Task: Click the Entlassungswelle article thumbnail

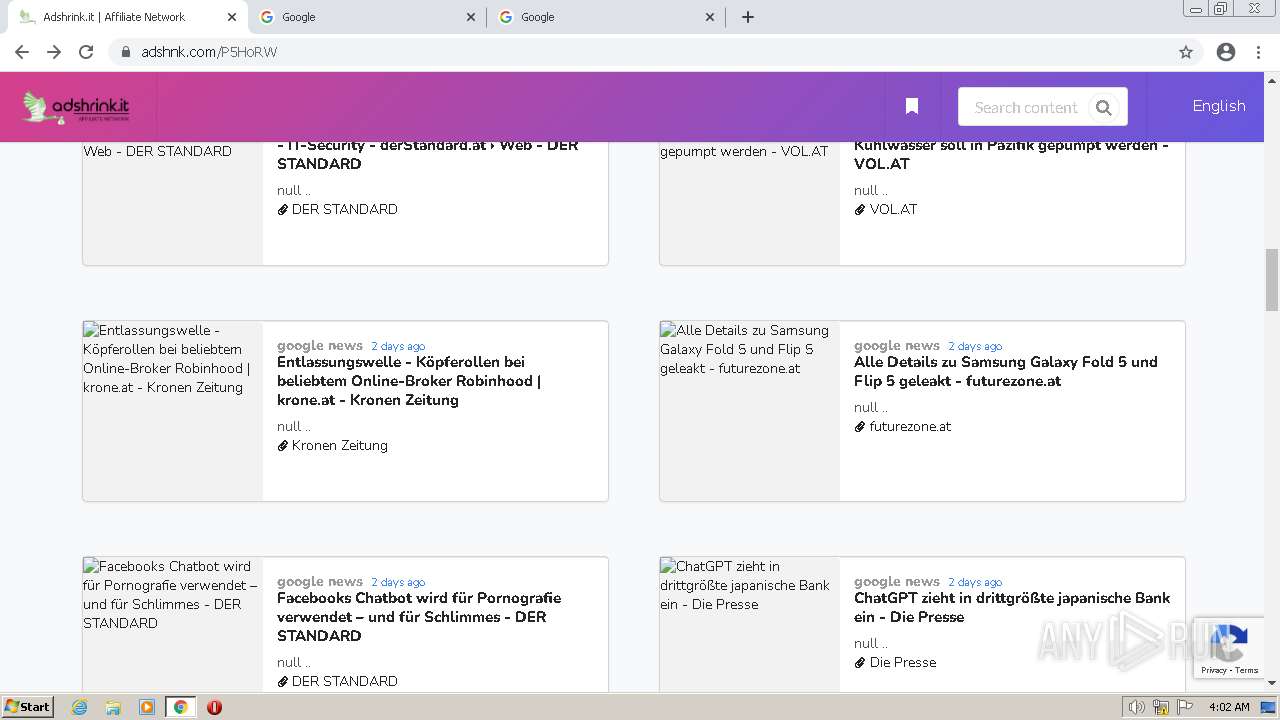Action: [x=173, y=411]
